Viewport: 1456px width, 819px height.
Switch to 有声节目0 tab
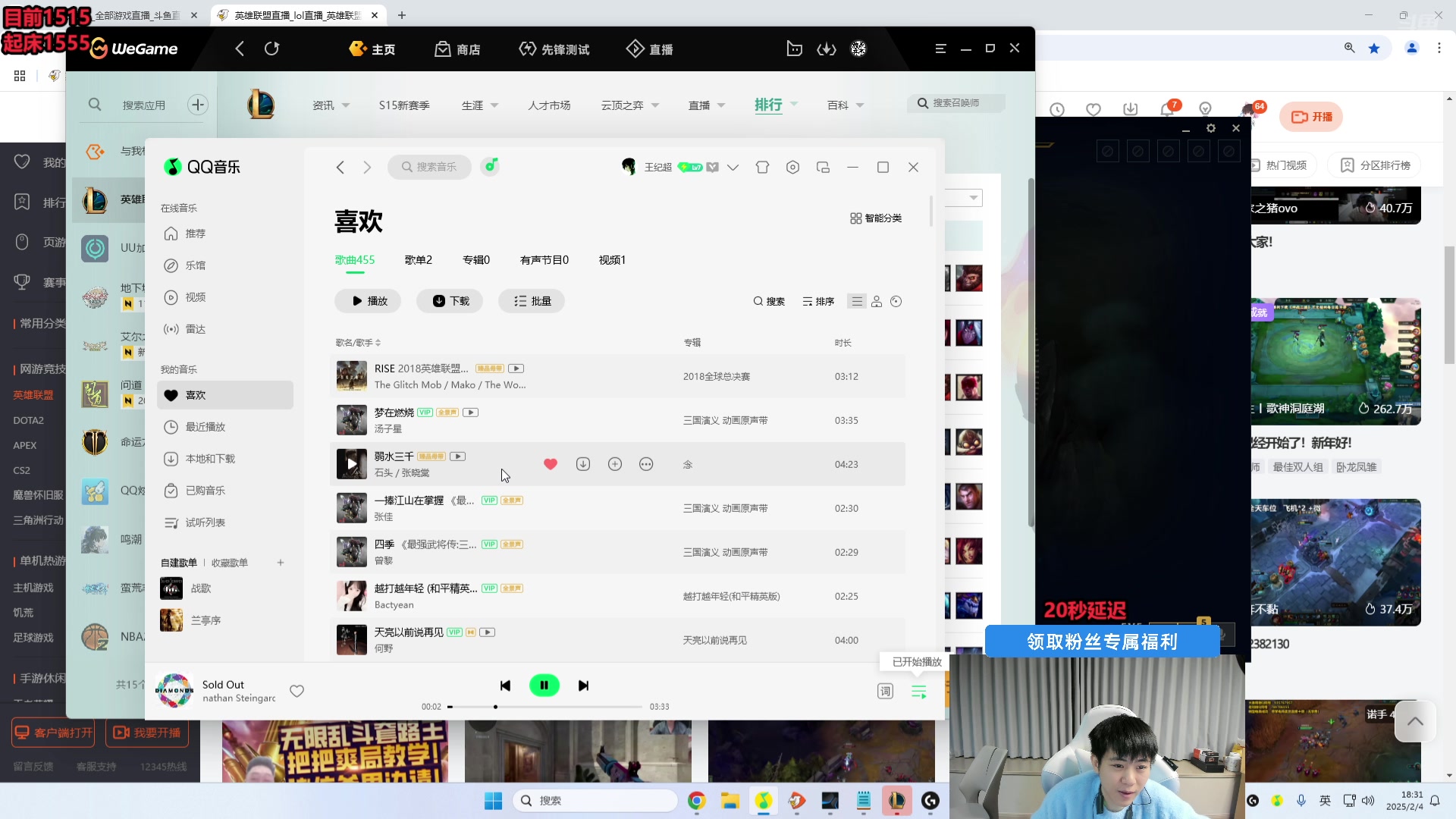coord(544,260)
